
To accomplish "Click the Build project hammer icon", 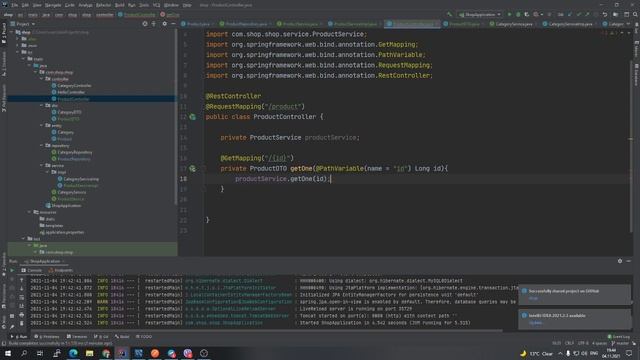I will 449,15.
